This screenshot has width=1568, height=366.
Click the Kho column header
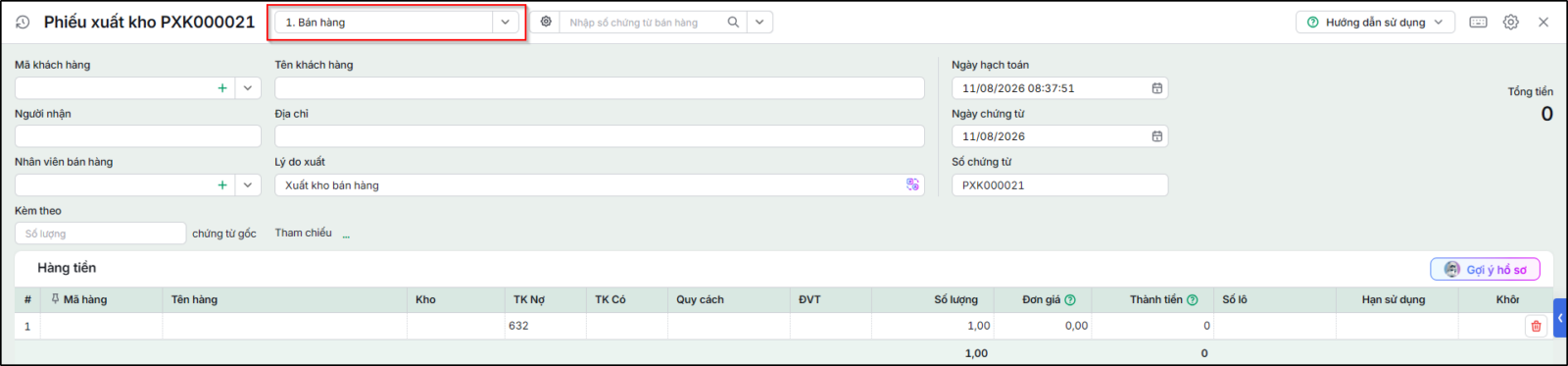(456, 299)
